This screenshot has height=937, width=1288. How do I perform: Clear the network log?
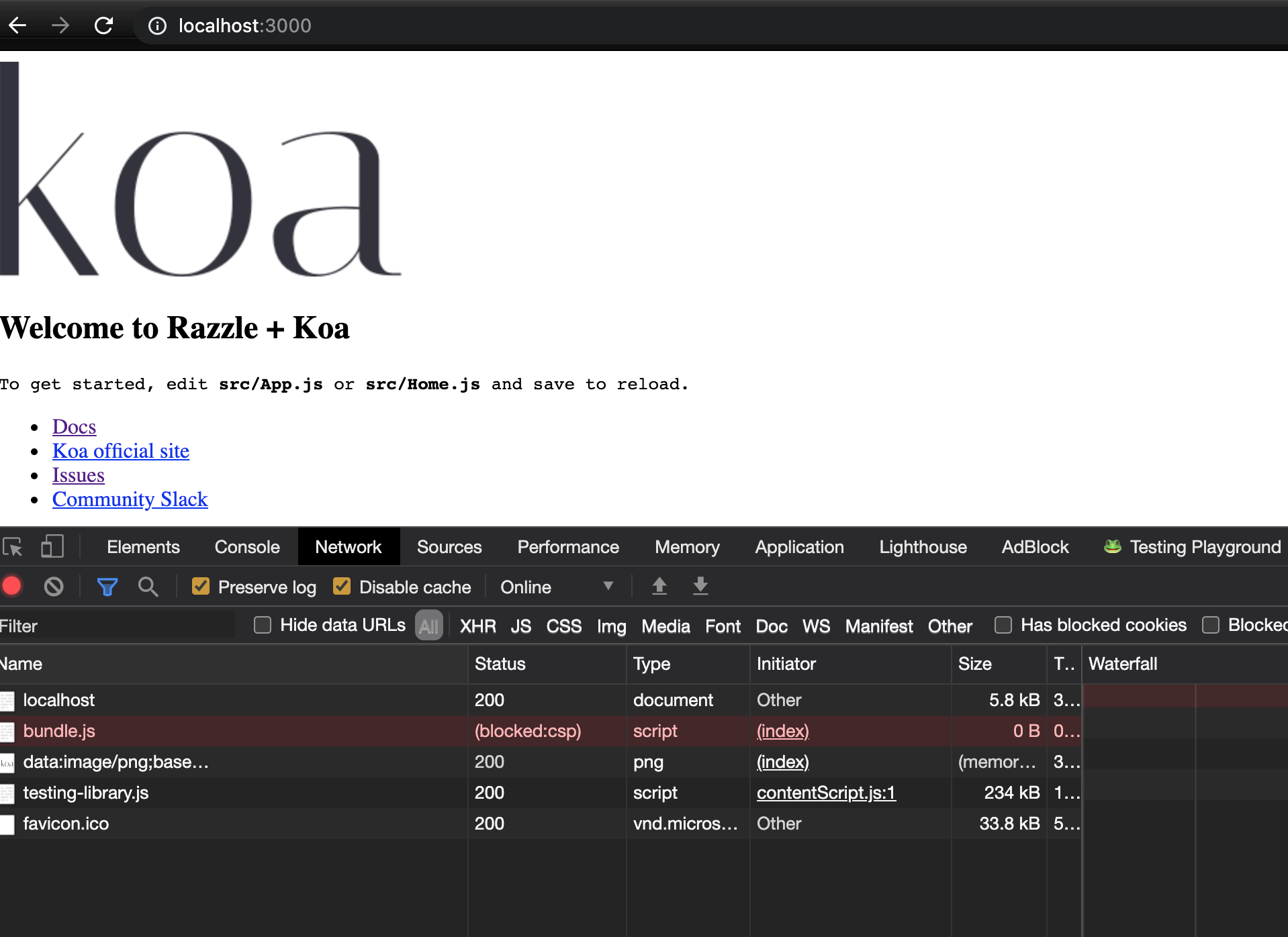click(54, 587)
